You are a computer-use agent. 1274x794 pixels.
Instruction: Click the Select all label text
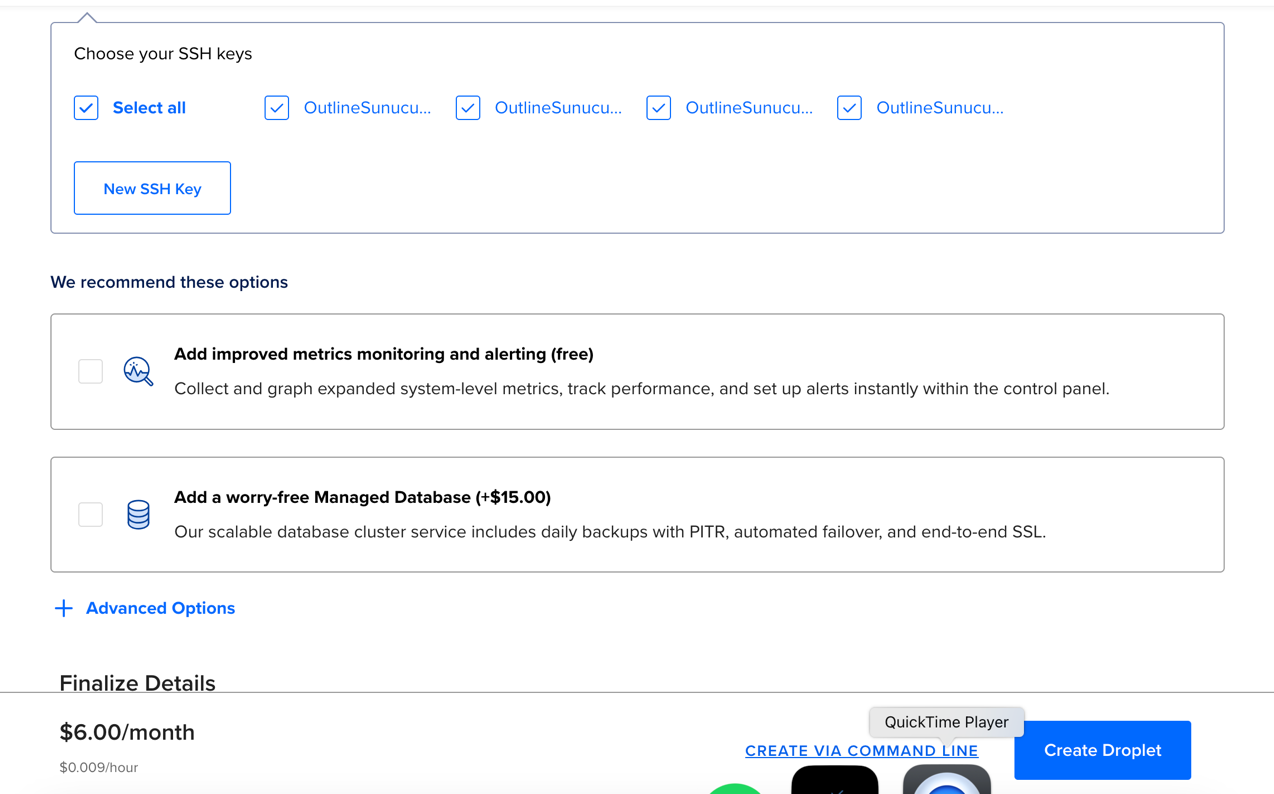(149, 108)
